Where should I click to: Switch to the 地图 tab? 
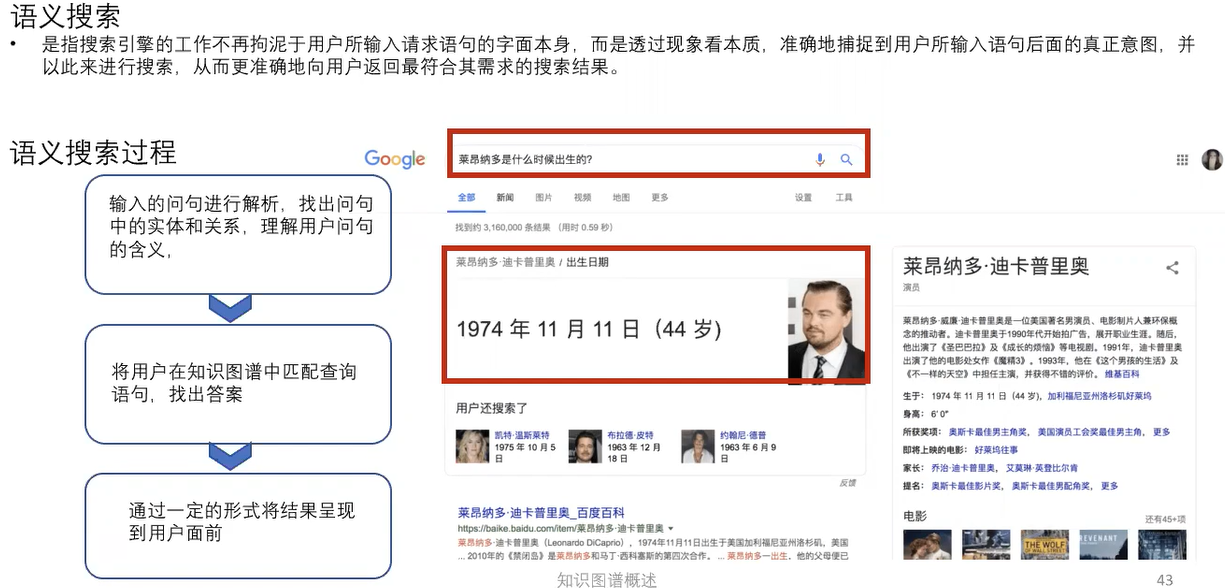(x=621, y=197)
